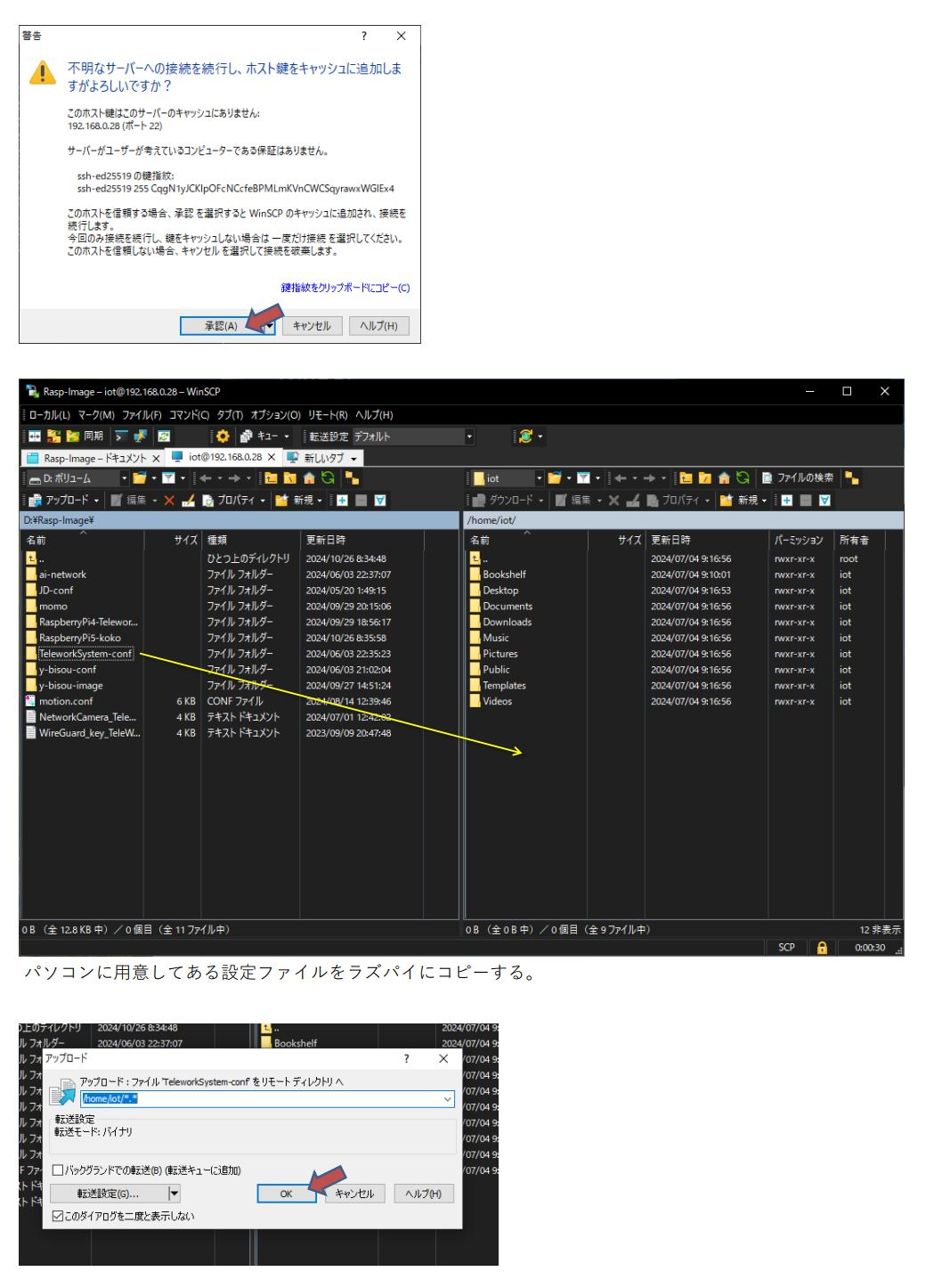Click the red delete X in local toolbar
Viewport: 926px width, 1288px height.
pos(169,501)
